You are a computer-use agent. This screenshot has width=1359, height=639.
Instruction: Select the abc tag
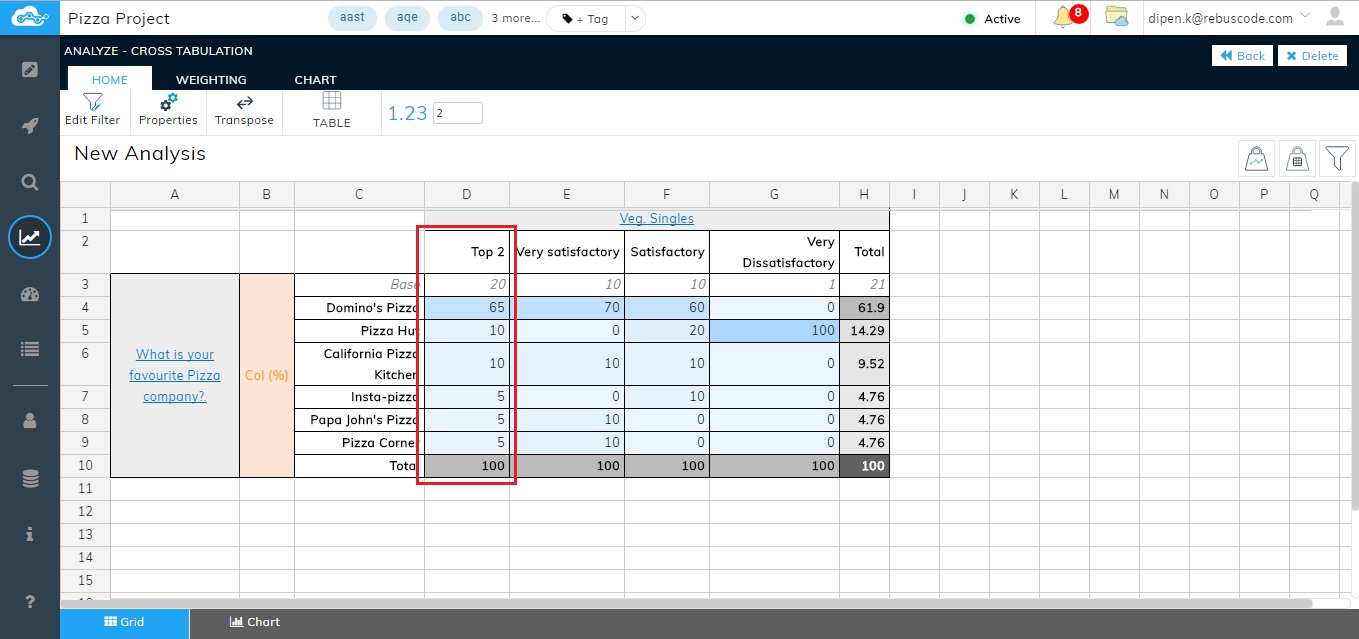[x=460, y=18]
